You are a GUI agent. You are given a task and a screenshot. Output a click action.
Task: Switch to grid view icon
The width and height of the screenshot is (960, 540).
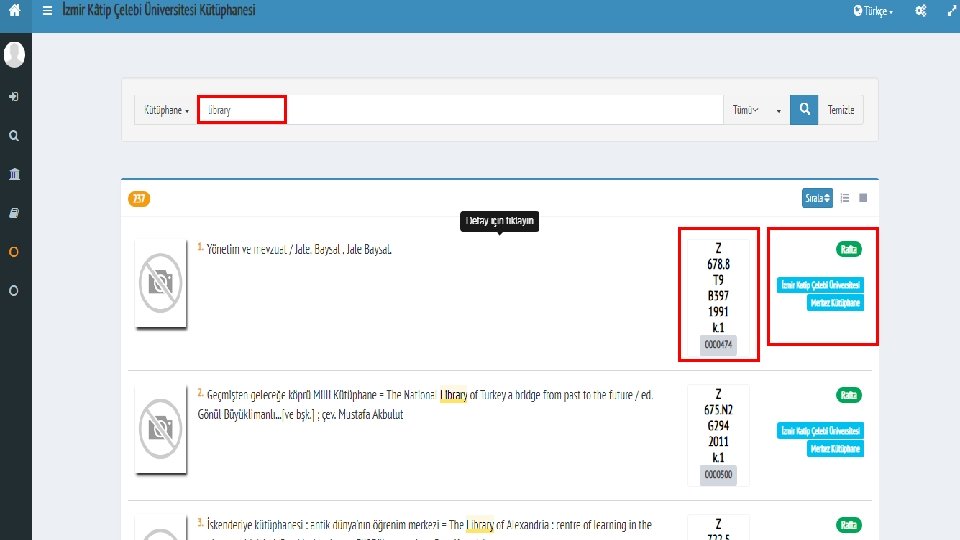click(x=863, y=198)
